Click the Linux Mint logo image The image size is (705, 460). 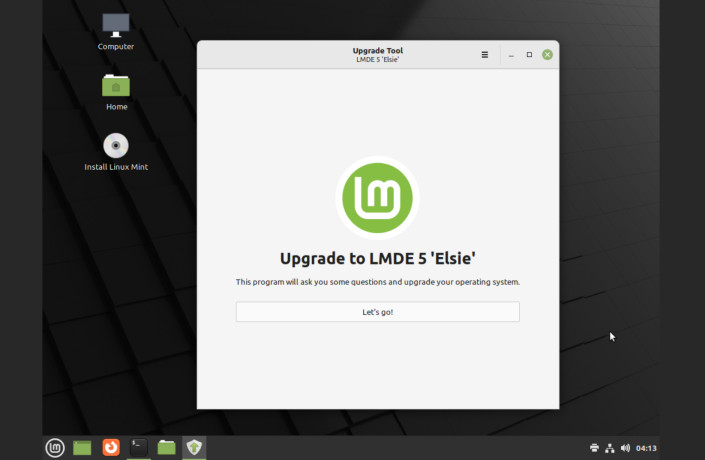click(x=377, y=198)
